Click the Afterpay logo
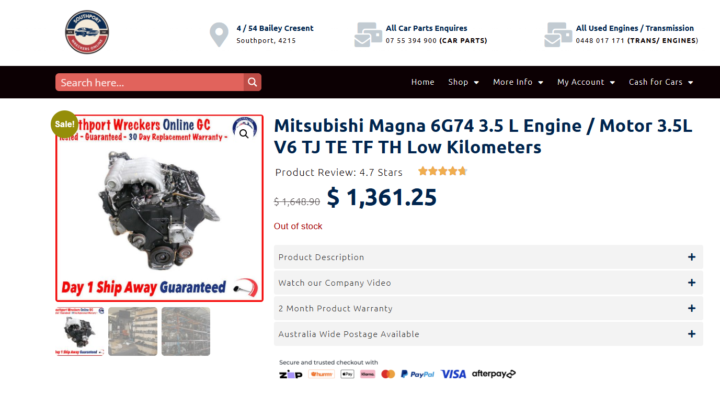 (494, 374)
